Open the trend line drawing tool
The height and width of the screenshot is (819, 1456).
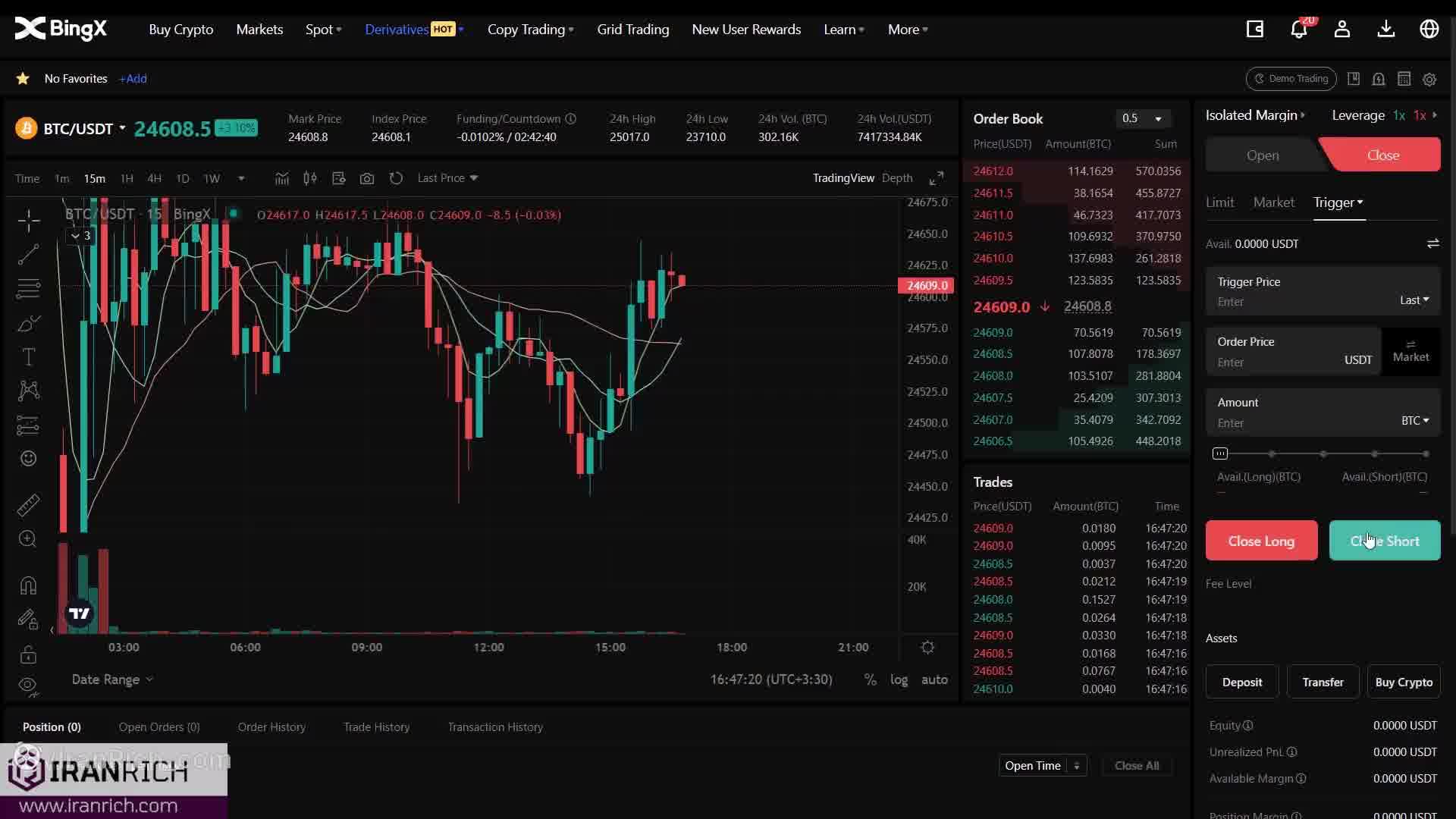[28, 254]
